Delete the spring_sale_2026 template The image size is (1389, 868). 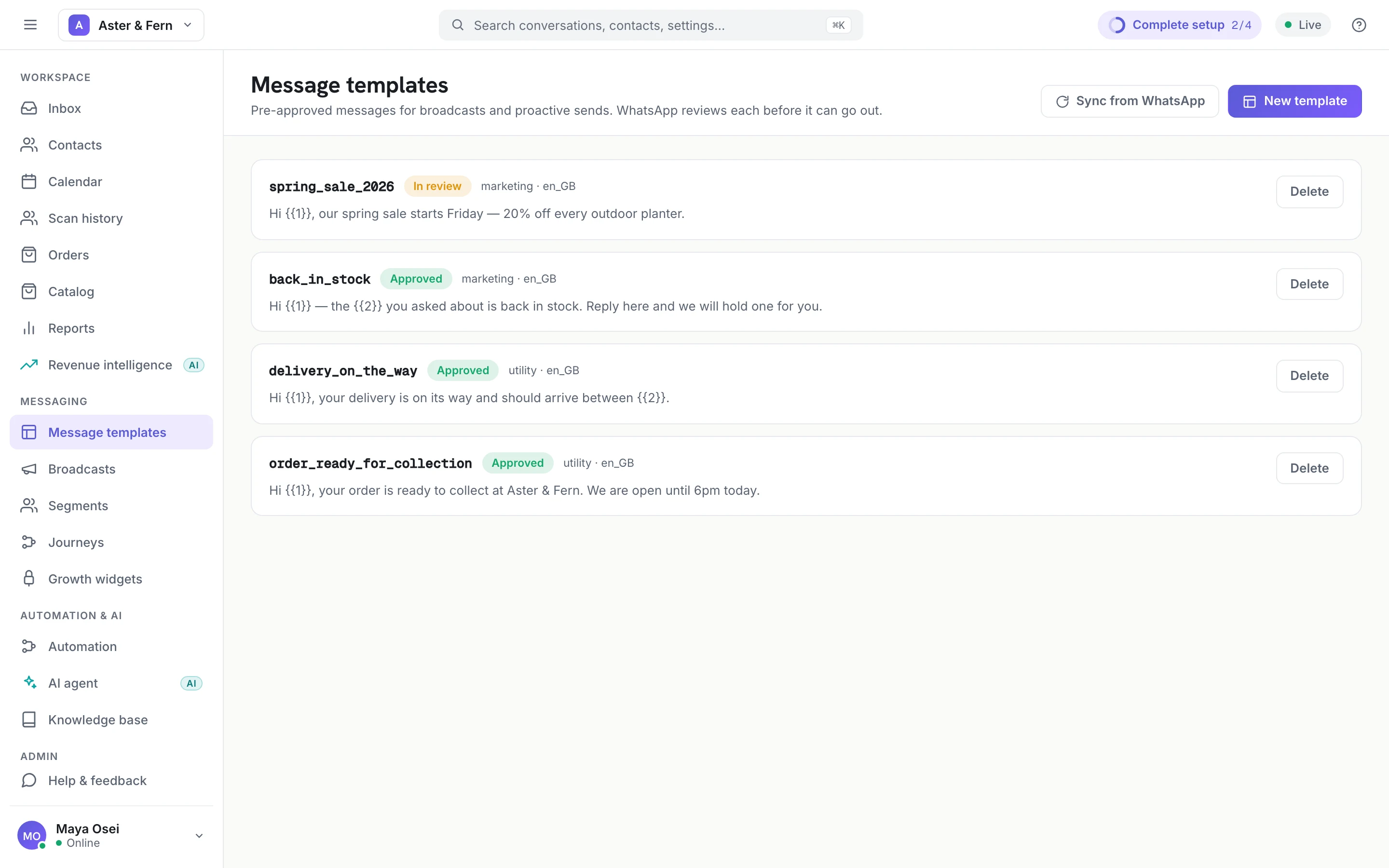point(1309,192)
